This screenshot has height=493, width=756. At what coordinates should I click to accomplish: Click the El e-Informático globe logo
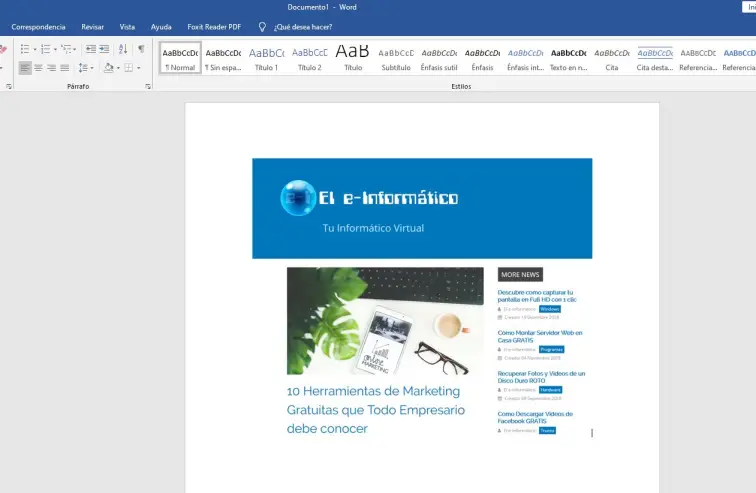click(298, 198)
